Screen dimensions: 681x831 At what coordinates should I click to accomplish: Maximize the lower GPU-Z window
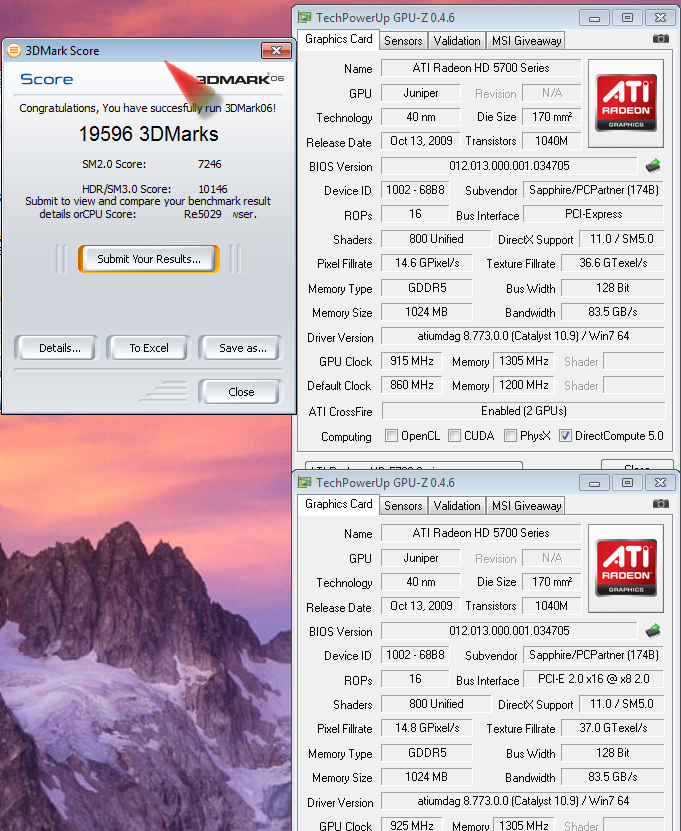[x=627, y=482]
